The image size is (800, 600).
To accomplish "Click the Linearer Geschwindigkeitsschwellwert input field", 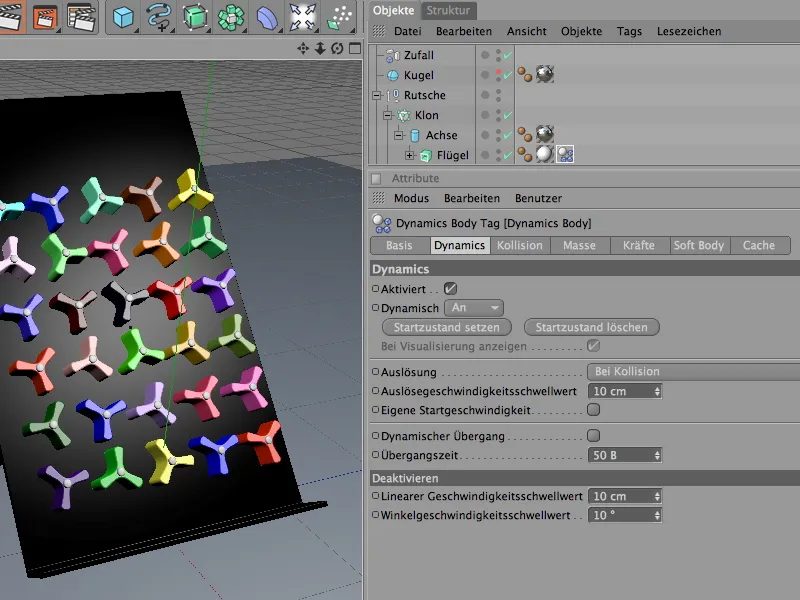I will 618,496.
